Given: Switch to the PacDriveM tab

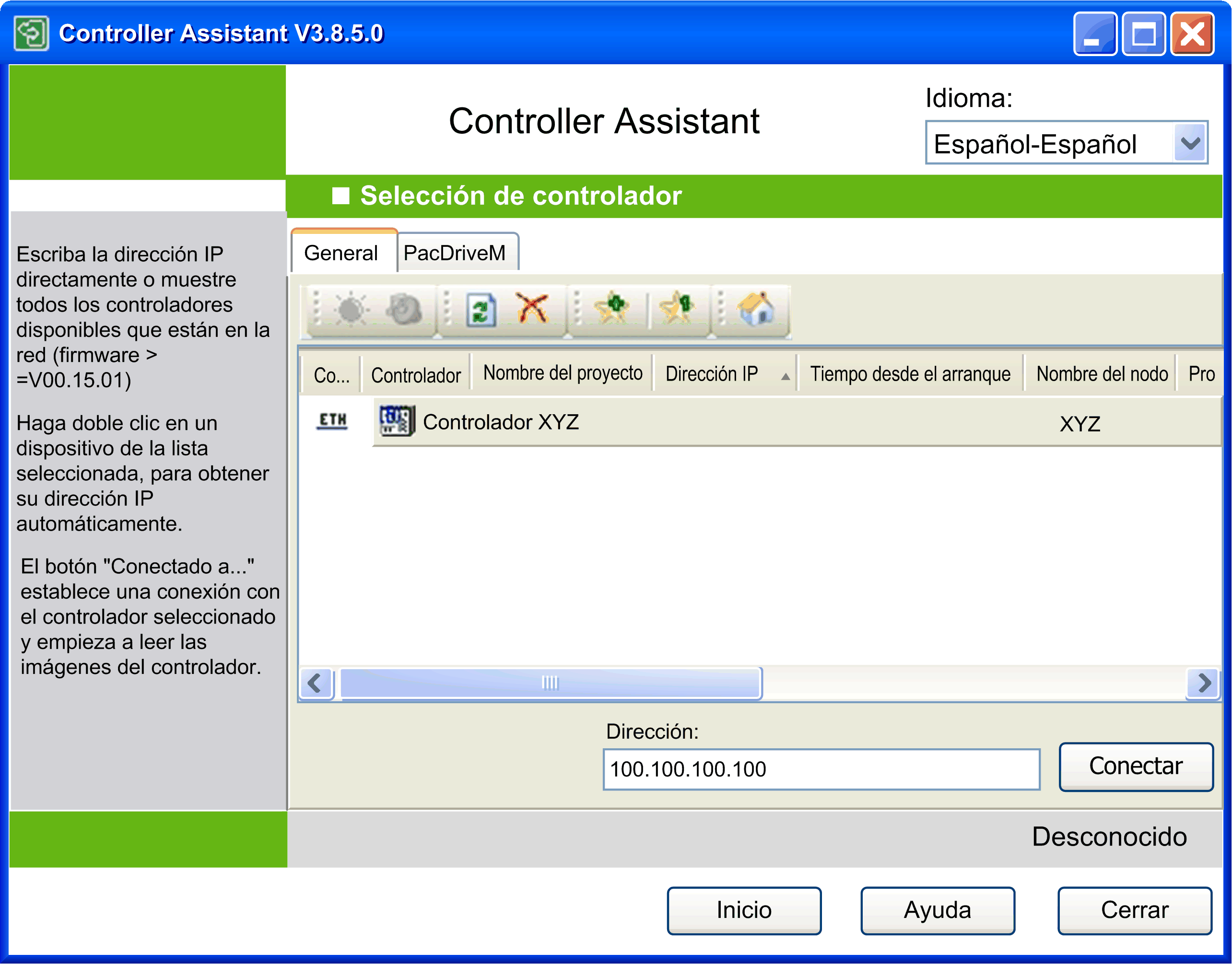Looking at the screenshot, I should (455, 253).
